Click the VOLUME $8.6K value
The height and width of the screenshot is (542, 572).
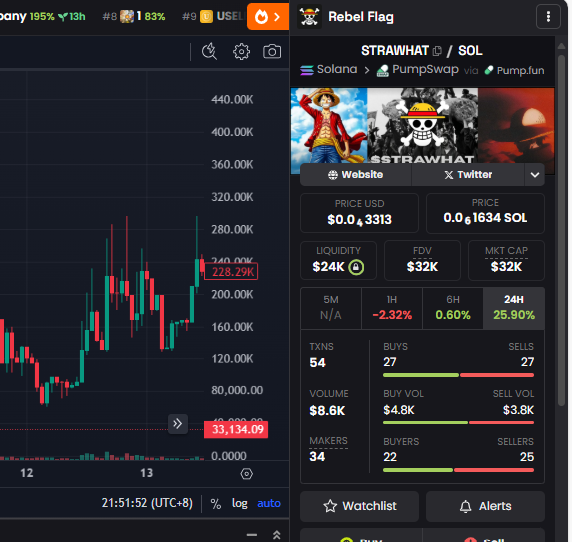point(327,411)
